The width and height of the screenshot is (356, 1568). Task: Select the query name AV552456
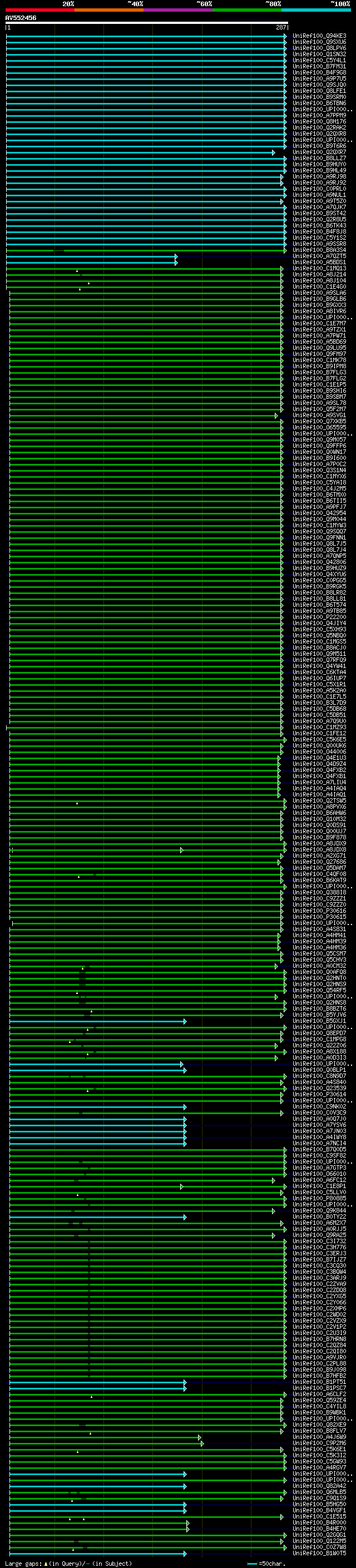pyautogui.click(x=21, y=18)
